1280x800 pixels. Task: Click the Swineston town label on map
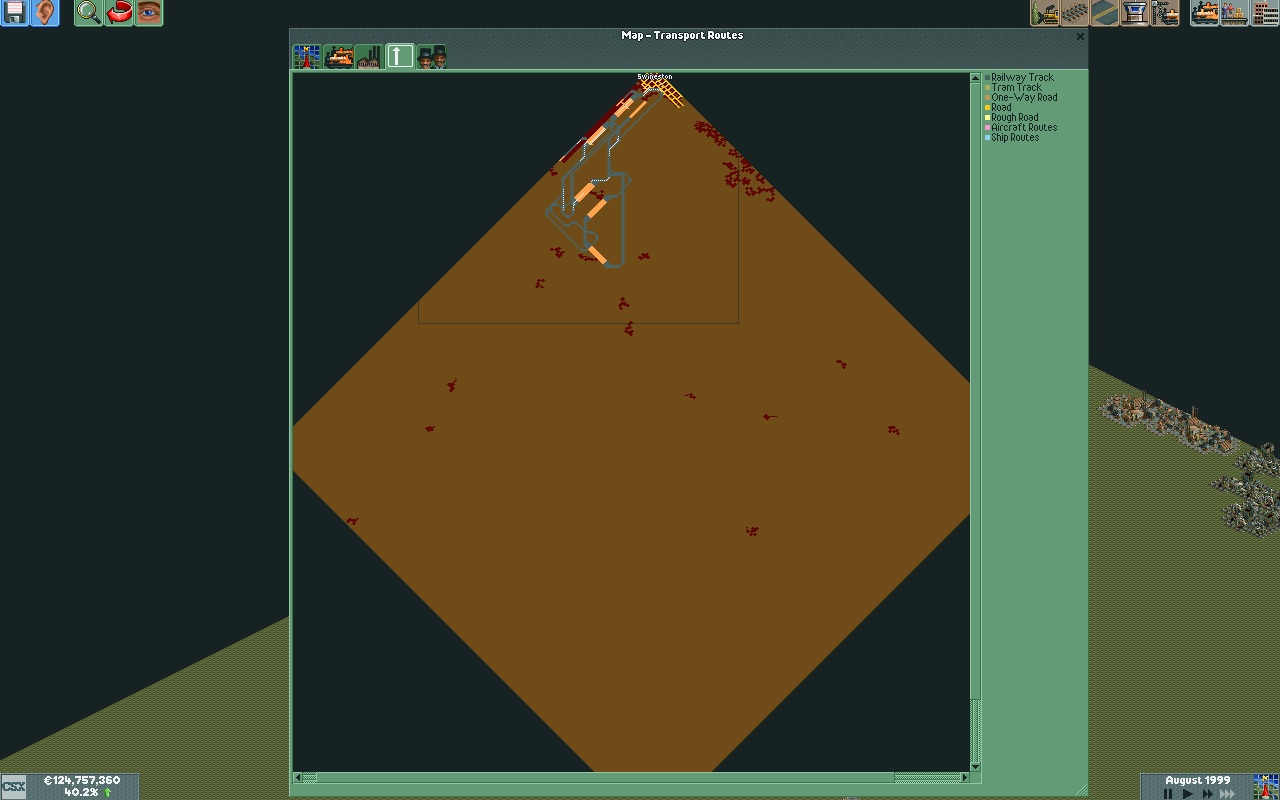pyautogui.click(x=655, y=77)
